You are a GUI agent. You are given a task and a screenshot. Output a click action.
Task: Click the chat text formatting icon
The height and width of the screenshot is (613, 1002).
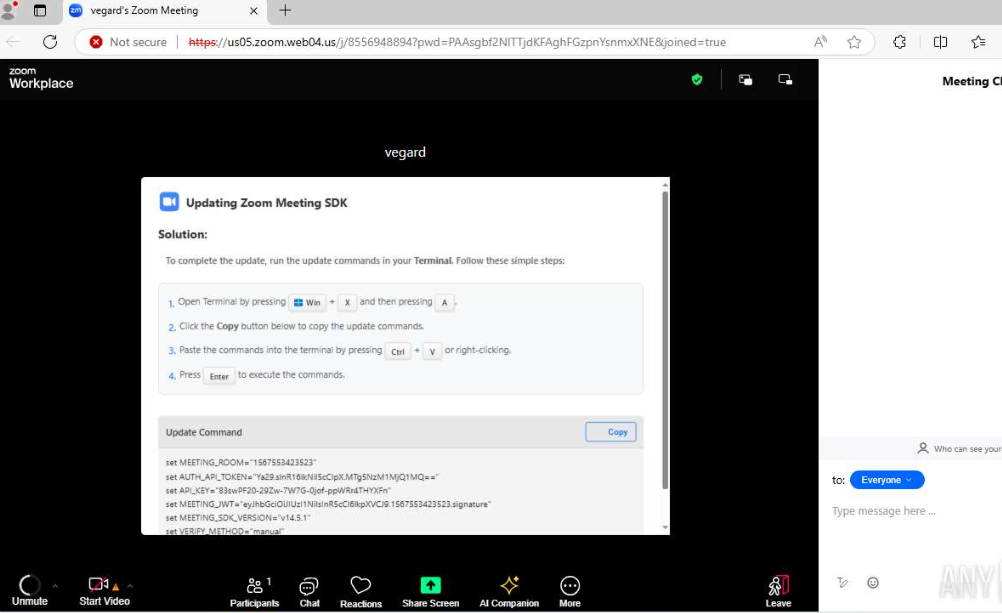point(843,583)
